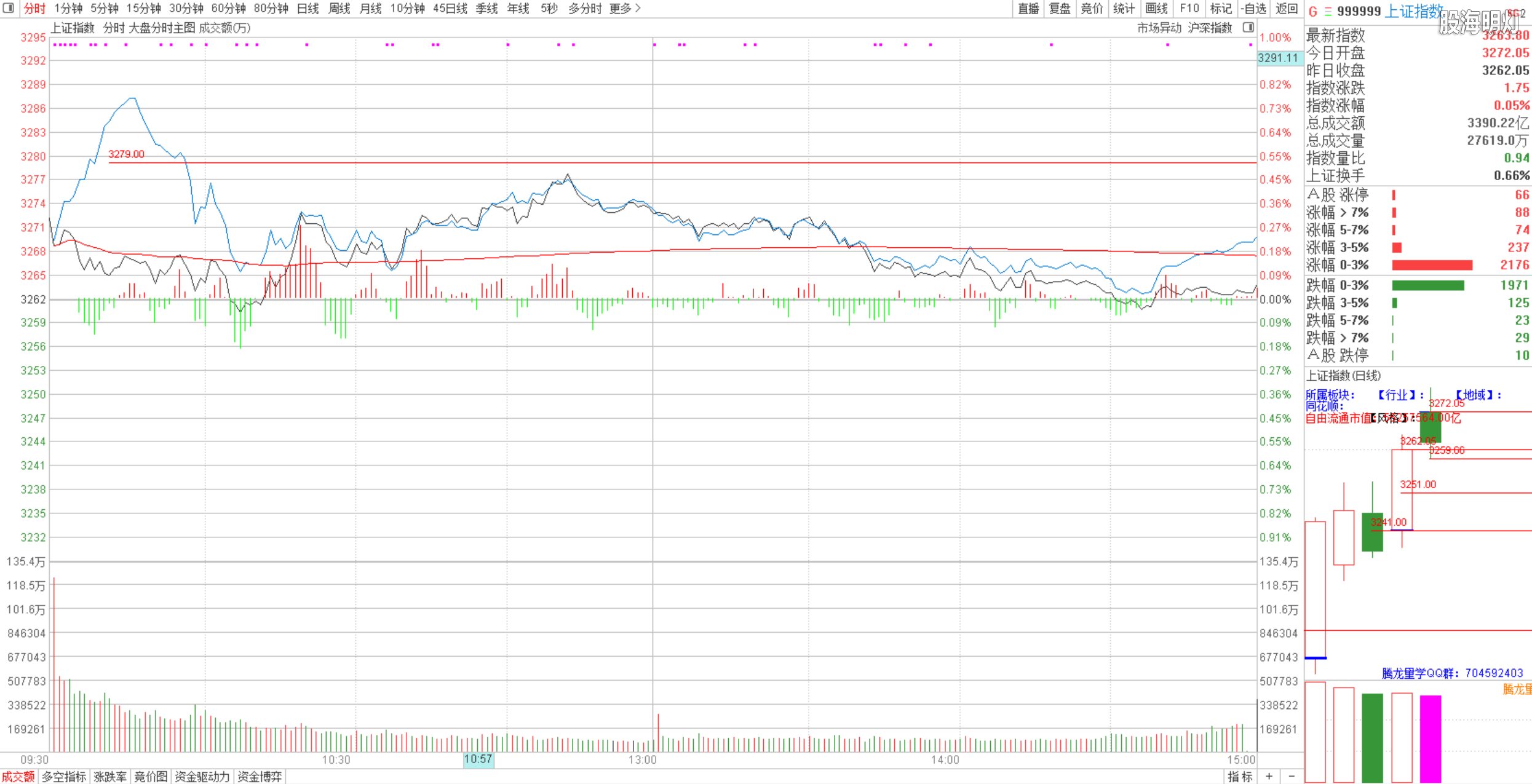Open the 画线 drawing tool
The width and height of the screenshot is (1532, 784).
1156,9
